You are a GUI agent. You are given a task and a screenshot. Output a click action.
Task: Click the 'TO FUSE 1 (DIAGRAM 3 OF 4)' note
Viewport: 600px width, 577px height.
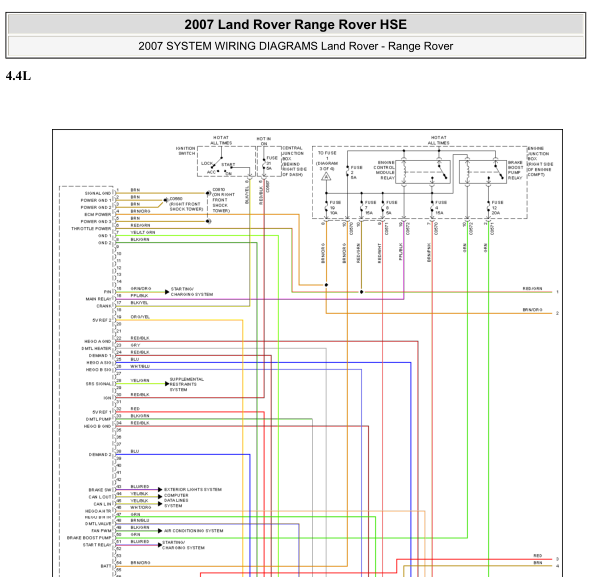pos(327,161)
